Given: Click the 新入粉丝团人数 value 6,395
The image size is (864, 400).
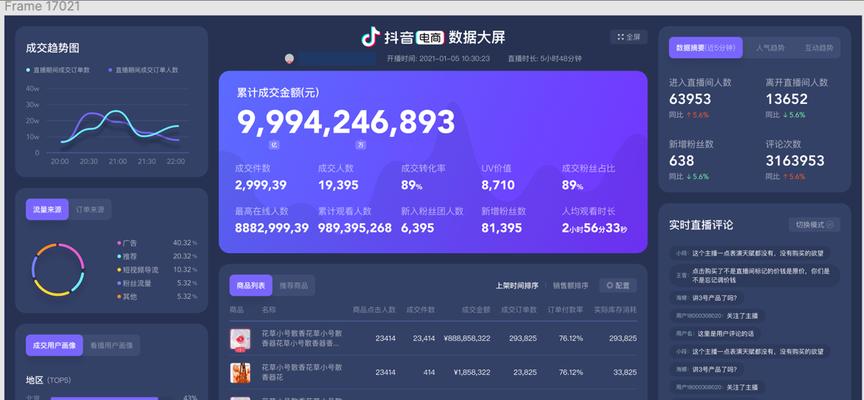Looking at the screenshot, I should pyautogui.click(x=418, y=228).
